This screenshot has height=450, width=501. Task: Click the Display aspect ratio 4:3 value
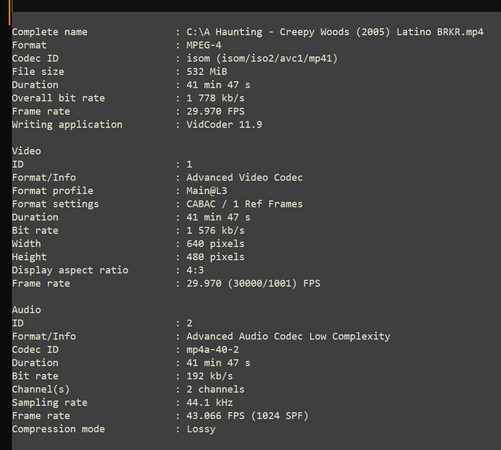(x=195, y=270)
